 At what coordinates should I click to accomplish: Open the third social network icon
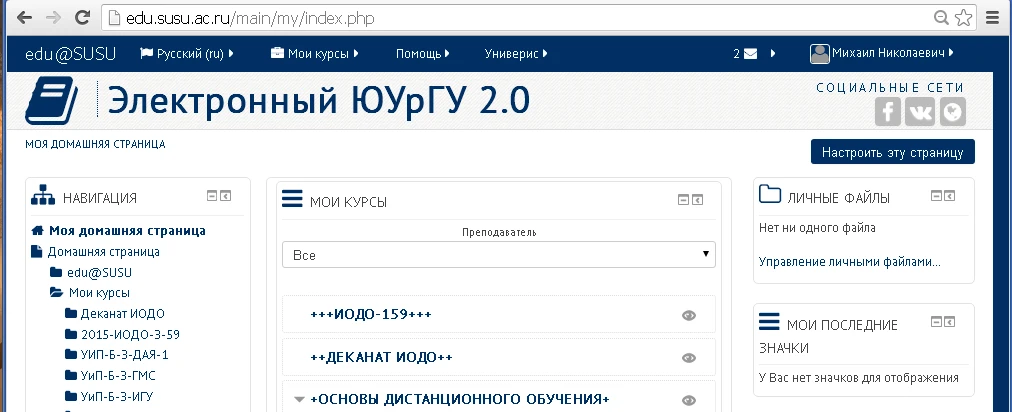click(x=952, y=112)
